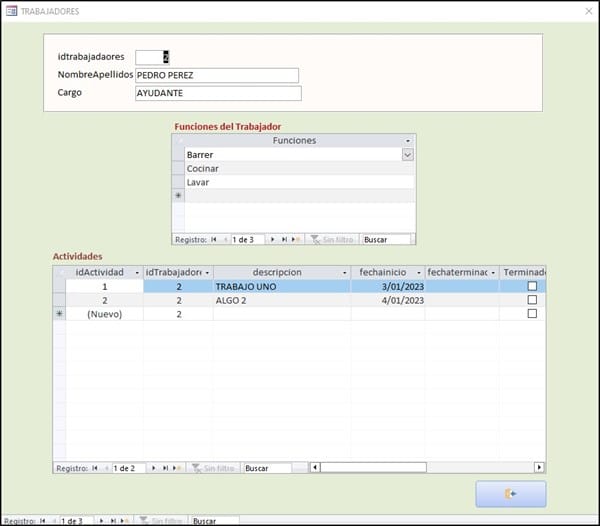The height and width of the screenshot is (526, 600).
Task: Click the row selector for the Barrer row
Action: point(178,155)
